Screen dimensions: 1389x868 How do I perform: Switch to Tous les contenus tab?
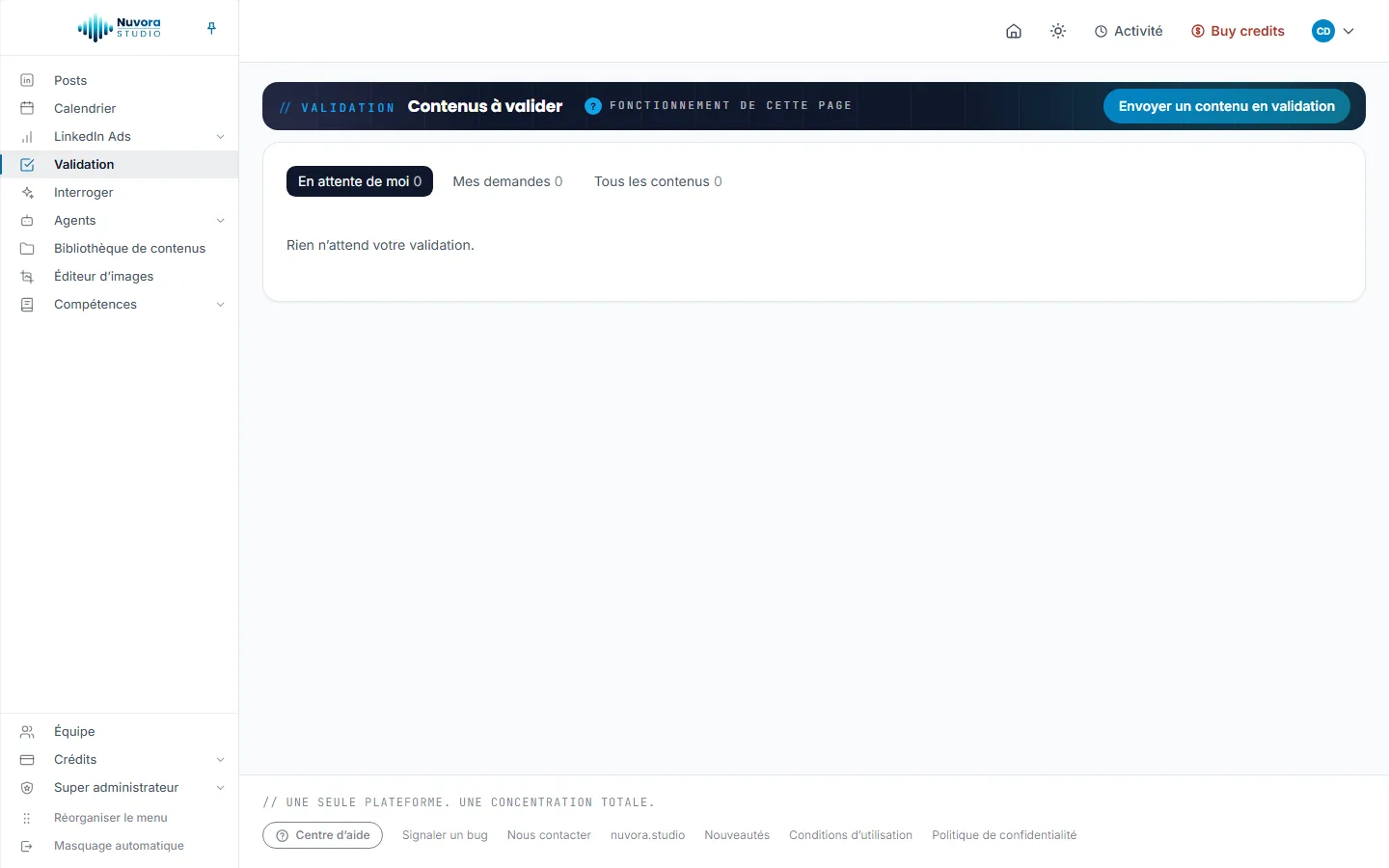pos(658,181)
